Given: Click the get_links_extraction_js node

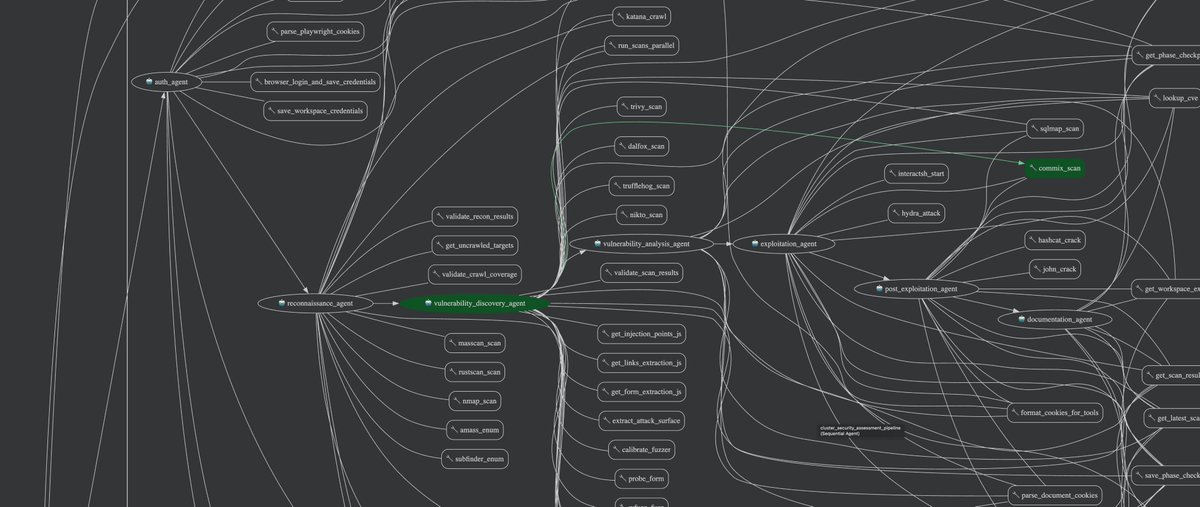Looking at the screenshot, I should (641, 362).
